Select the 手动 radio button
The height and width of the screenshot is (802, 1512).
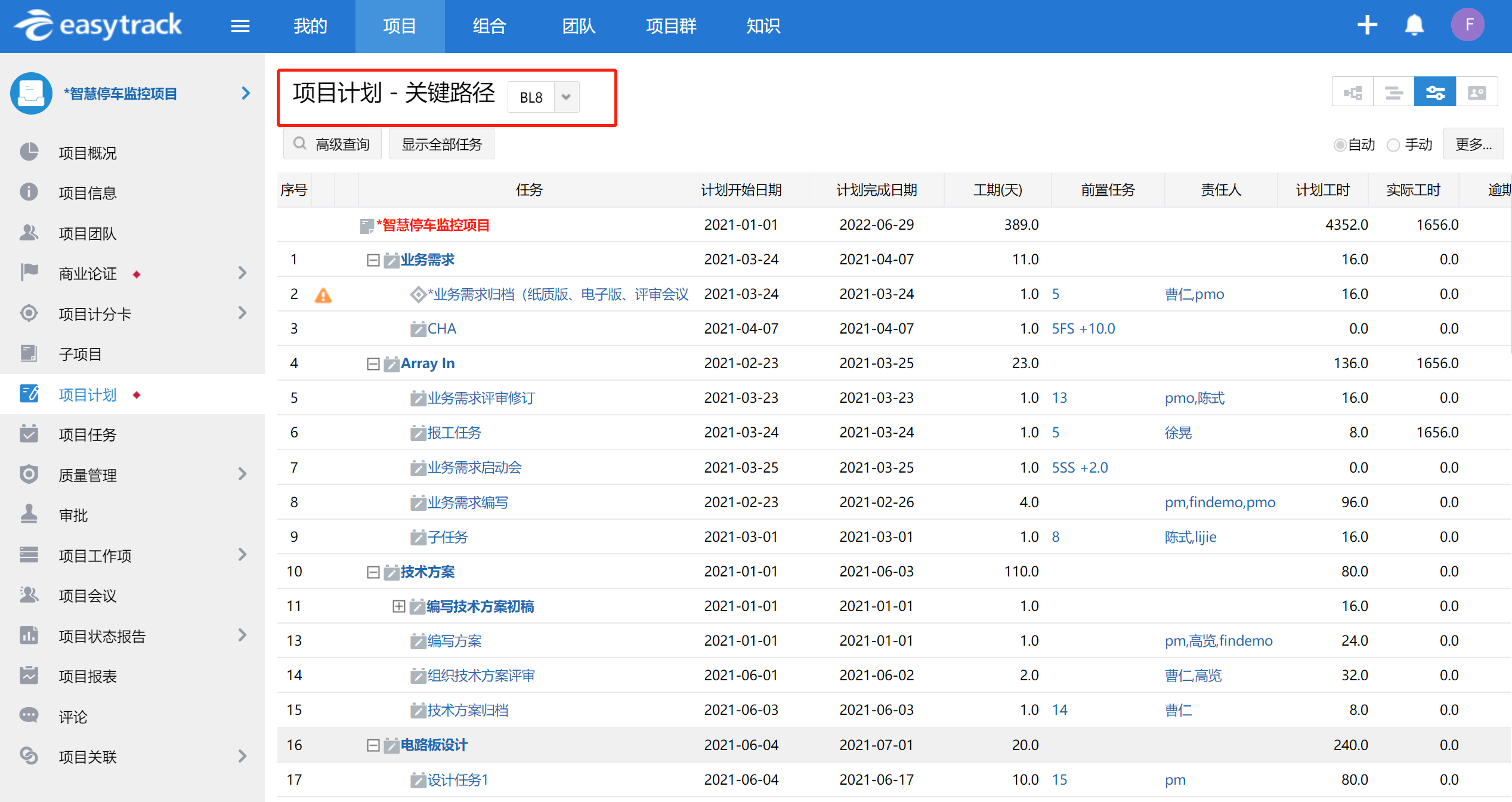click(1393, 145)
